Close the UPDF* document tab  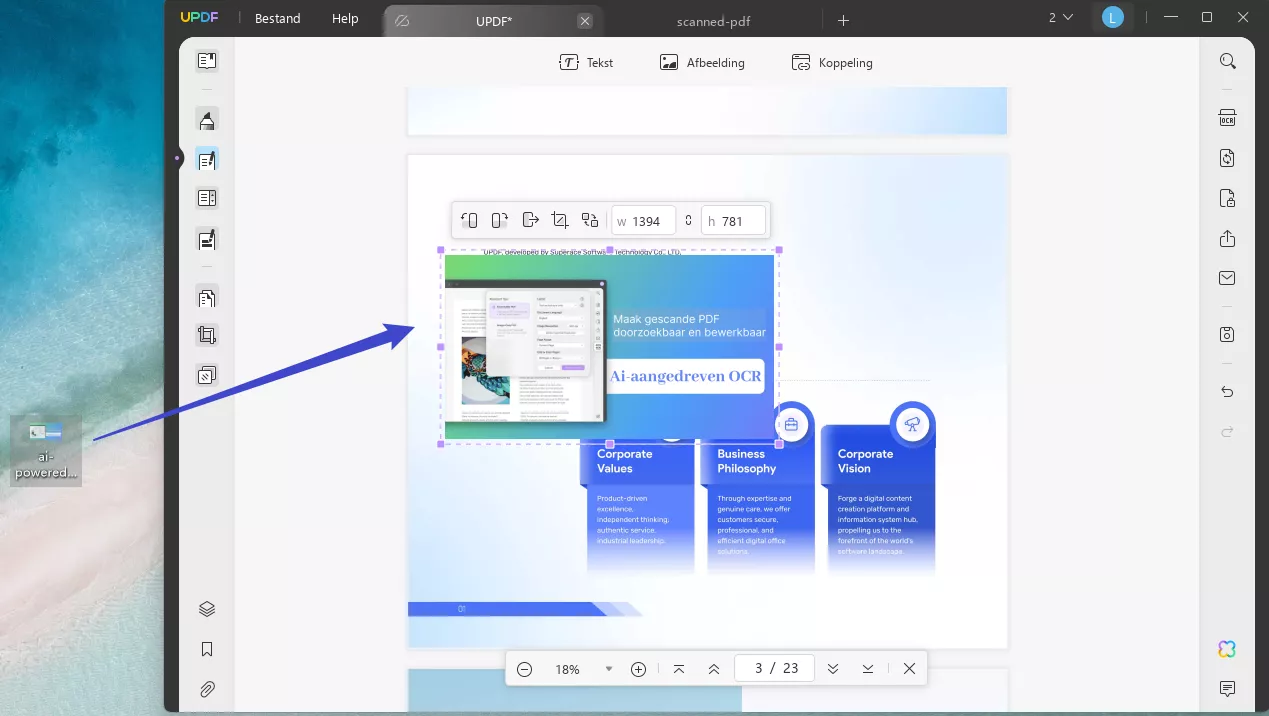coord(585,21)
